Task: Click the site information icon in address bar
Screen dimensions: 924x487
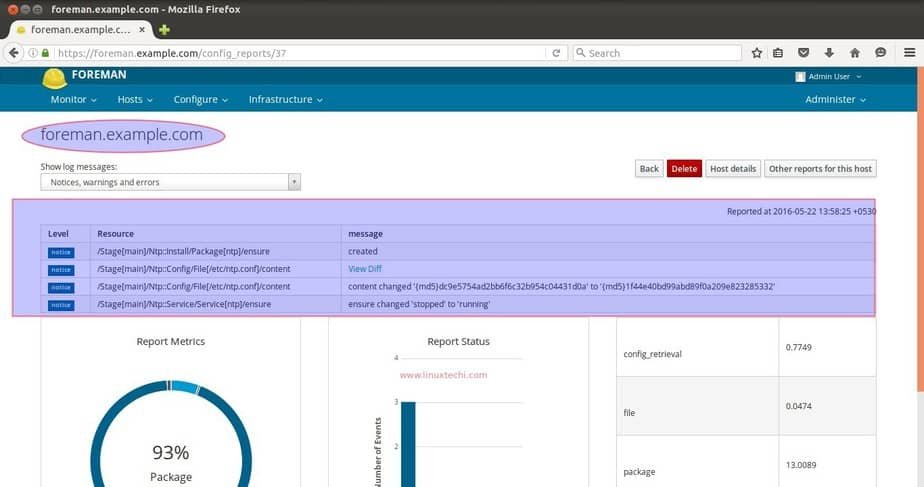Action: coord(33,53)
